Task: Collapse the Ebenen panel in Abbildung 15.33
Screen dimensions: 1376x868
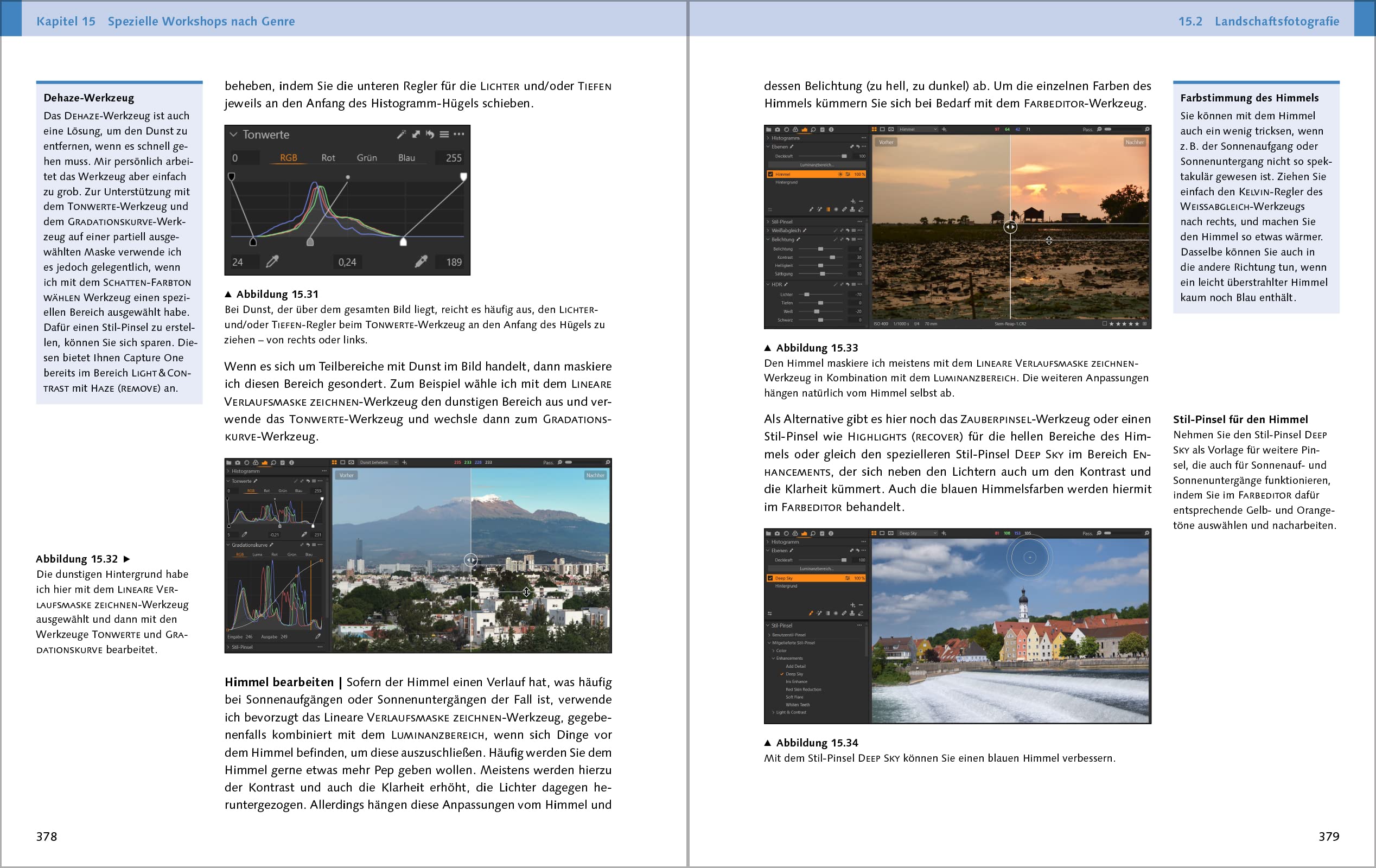Action: (x=768, y=147)
